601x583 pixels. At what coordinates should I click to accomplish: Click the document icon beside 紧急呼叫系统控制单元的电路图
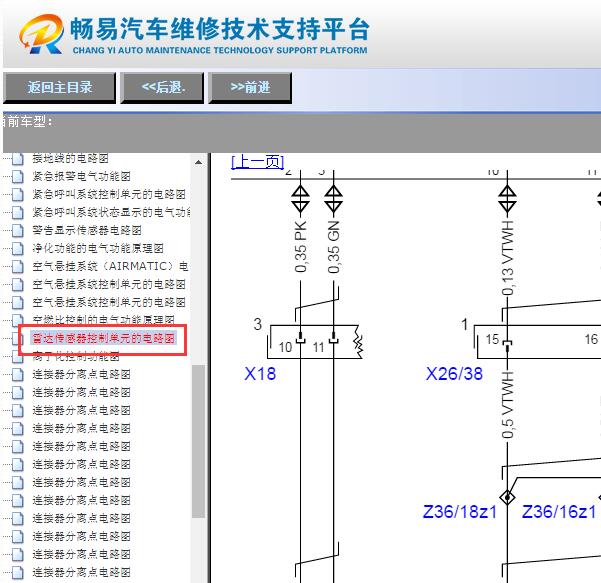pyautogui.click(x=18, y=194)
